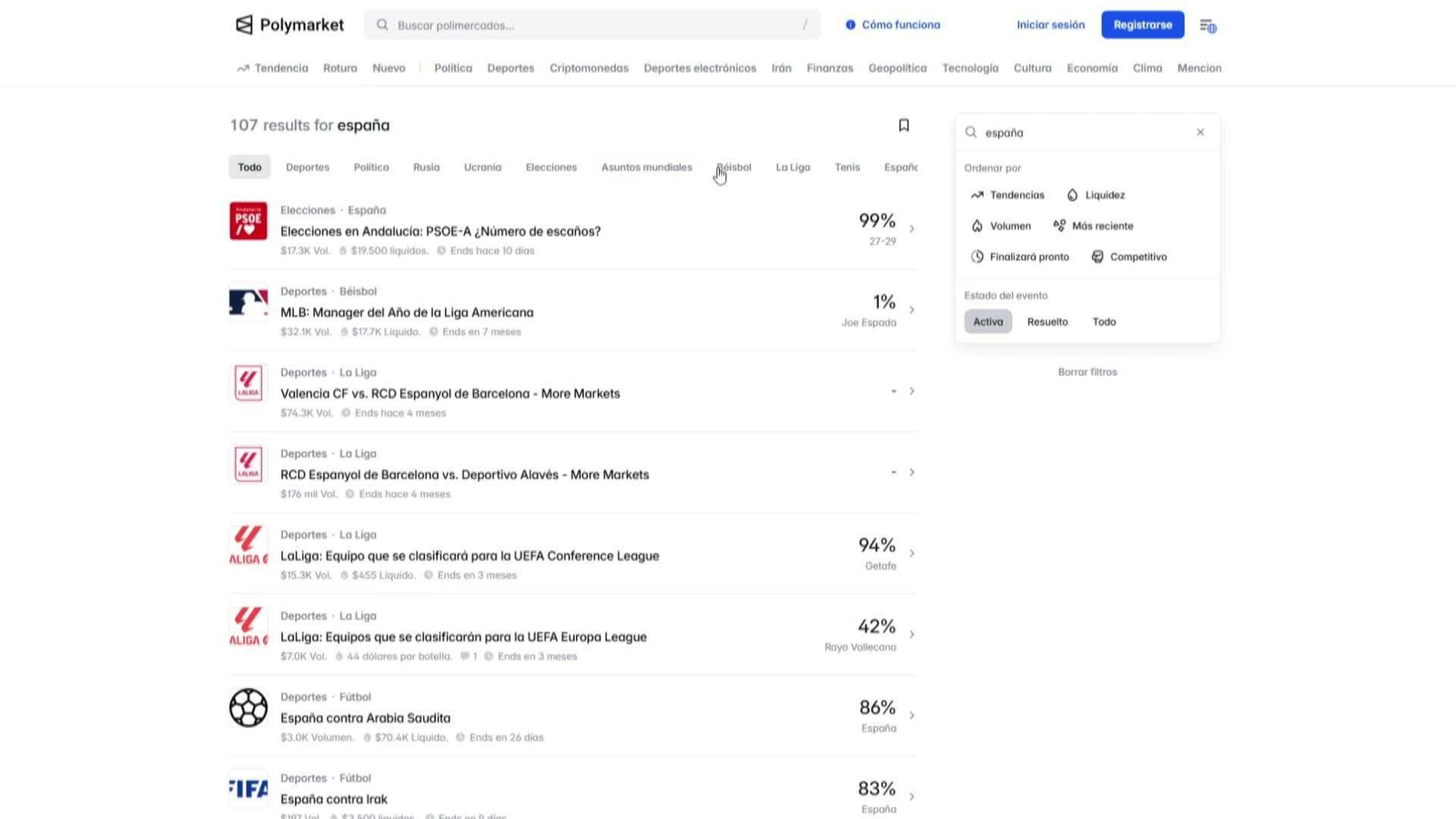The height and width of the screenshot is (819, 1456).
Task: Expand the PSOE-A Andalucía market chevron
Action: pos(912,229)
